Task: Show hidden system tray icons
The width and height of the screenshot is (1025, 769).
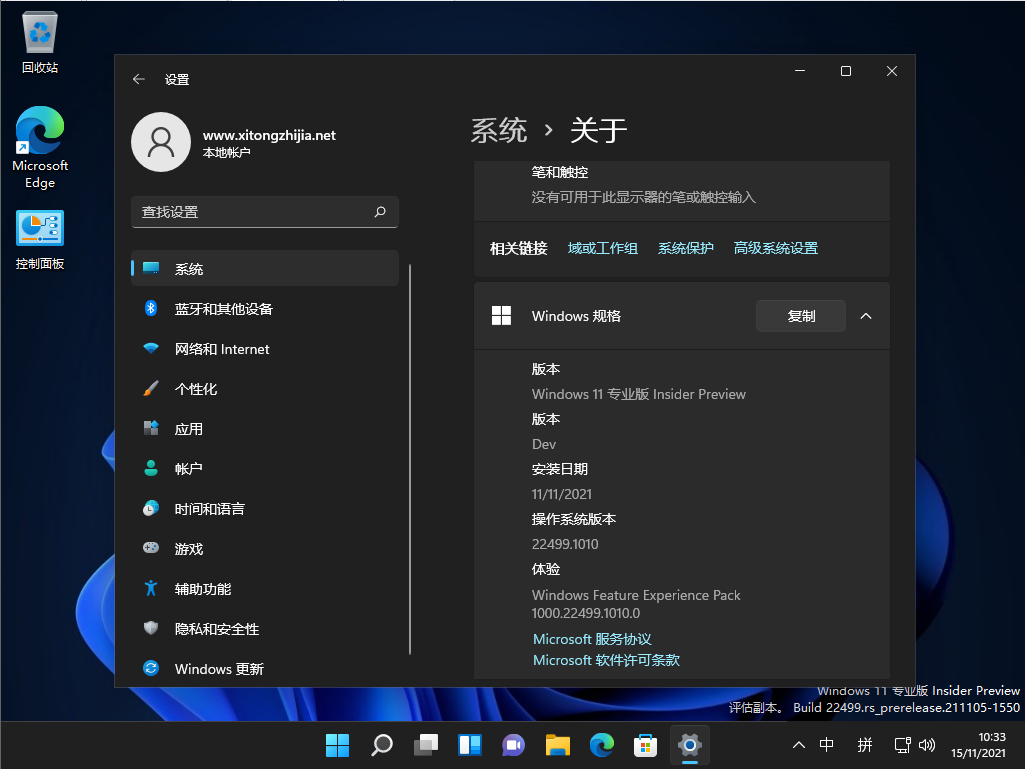Action: pos(797,745)
